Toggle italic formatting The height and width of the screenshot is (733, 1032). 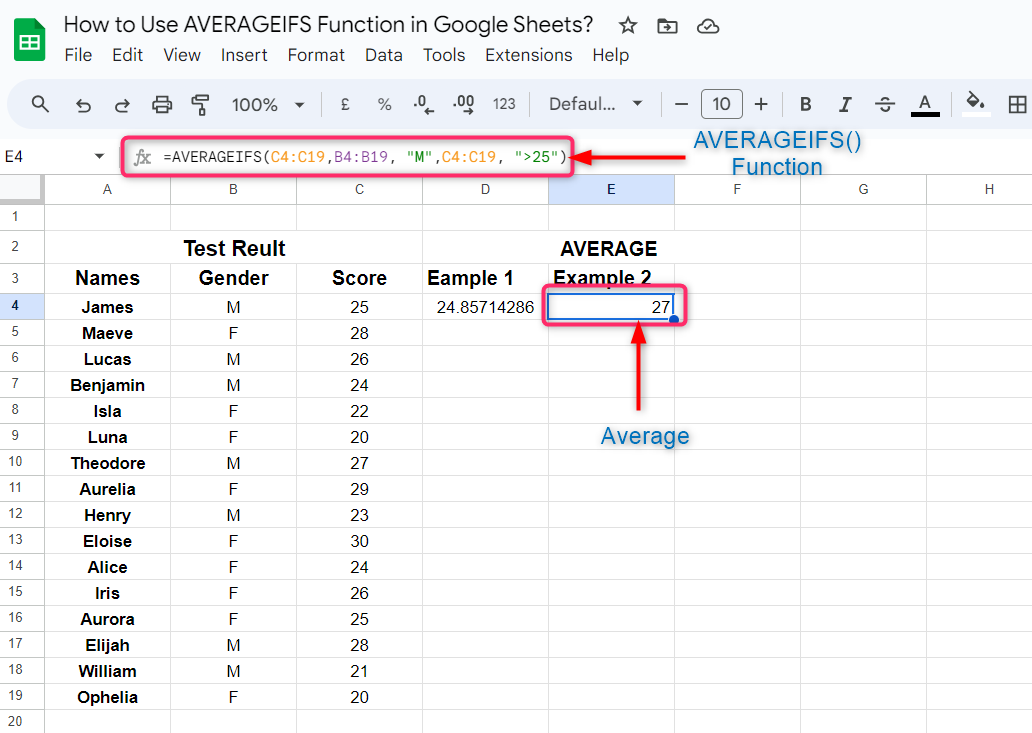[x=845, y=104]
